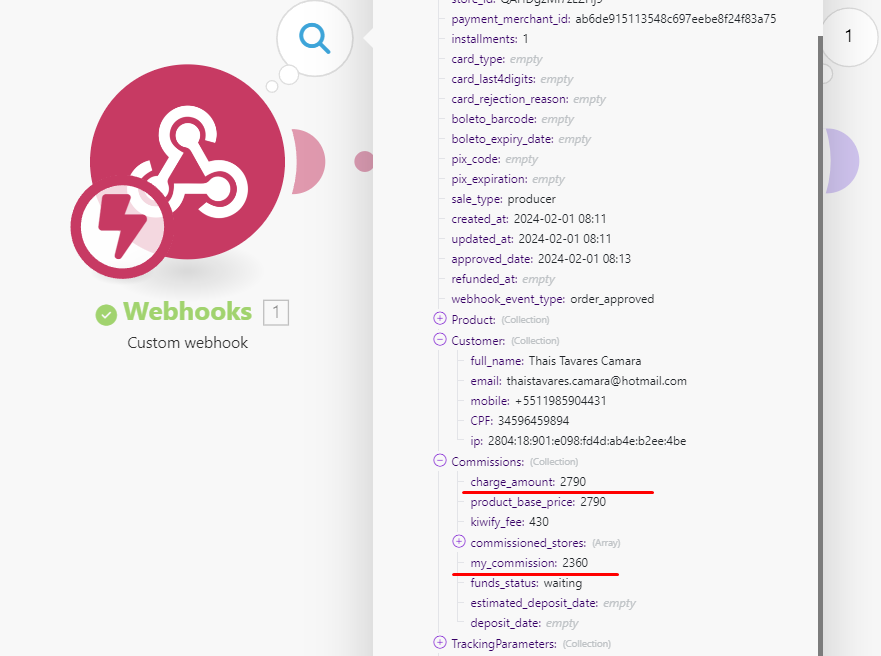Click the created_at 2024-02-01 08:11 value
This screenshot has width=881, height=656.
click(560, 219)
